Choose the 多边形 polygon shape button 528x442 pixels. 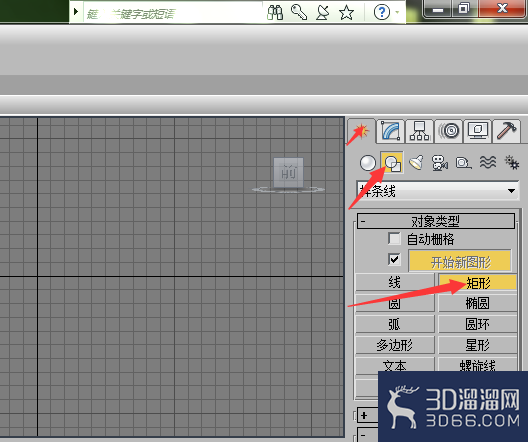click(x=395, y=345)
